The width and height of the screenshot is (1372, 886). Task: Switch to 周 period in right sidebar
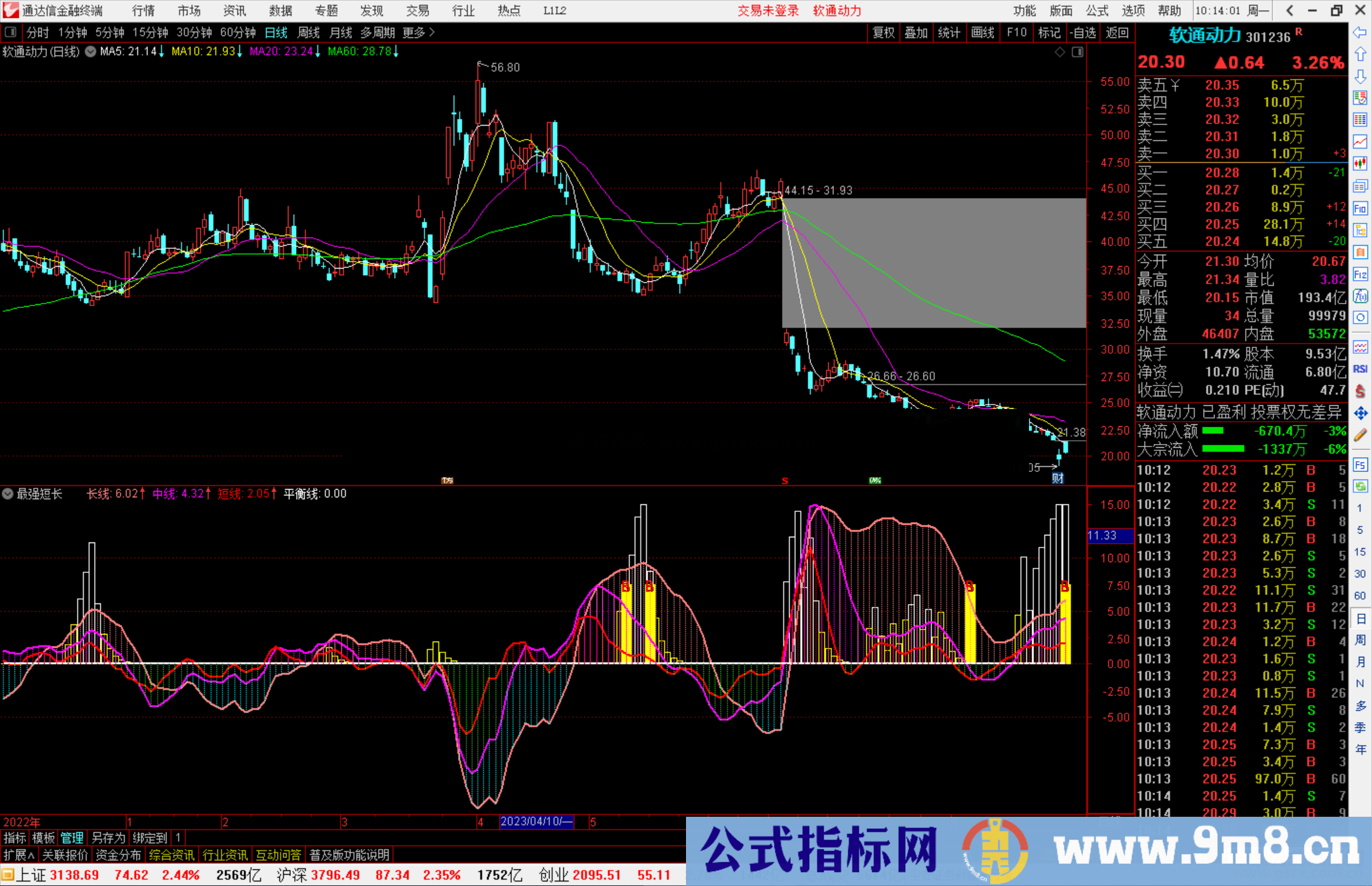click(1360, 640)
